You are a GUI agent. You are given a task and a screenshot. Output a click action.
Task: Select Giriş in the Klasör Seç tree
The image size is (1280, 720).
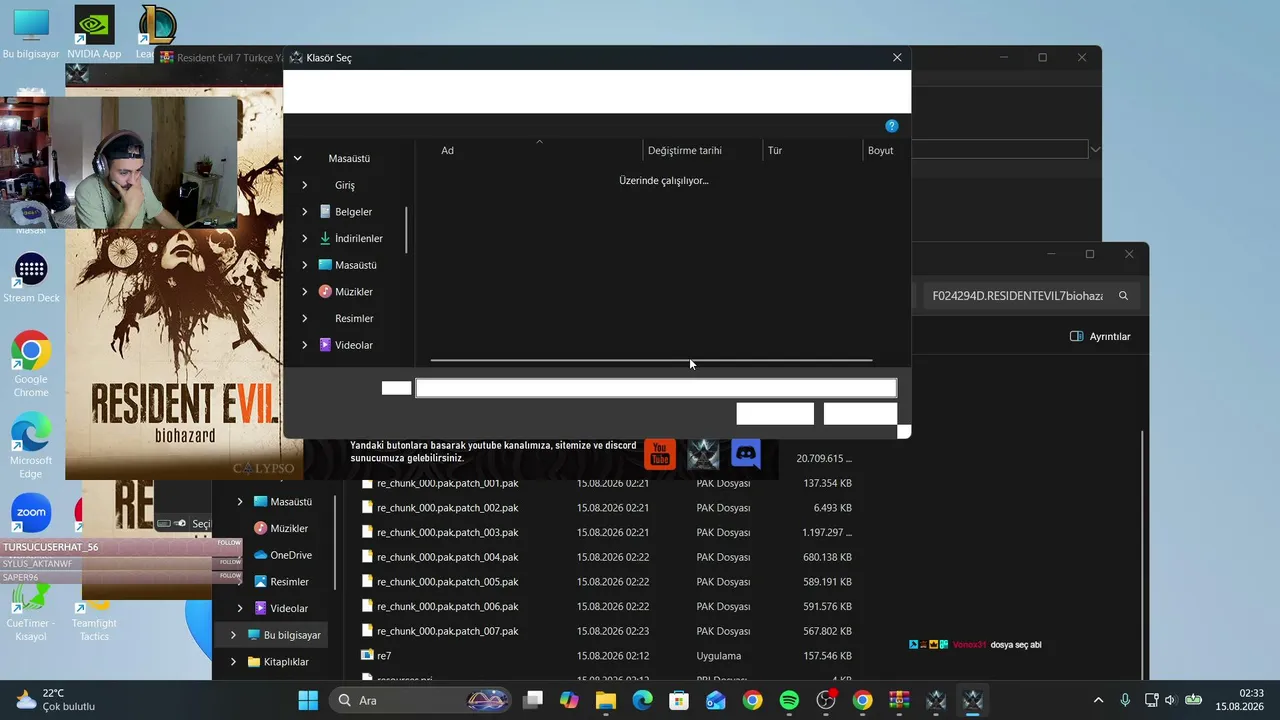pyautogui.click(x=345, y=185)
